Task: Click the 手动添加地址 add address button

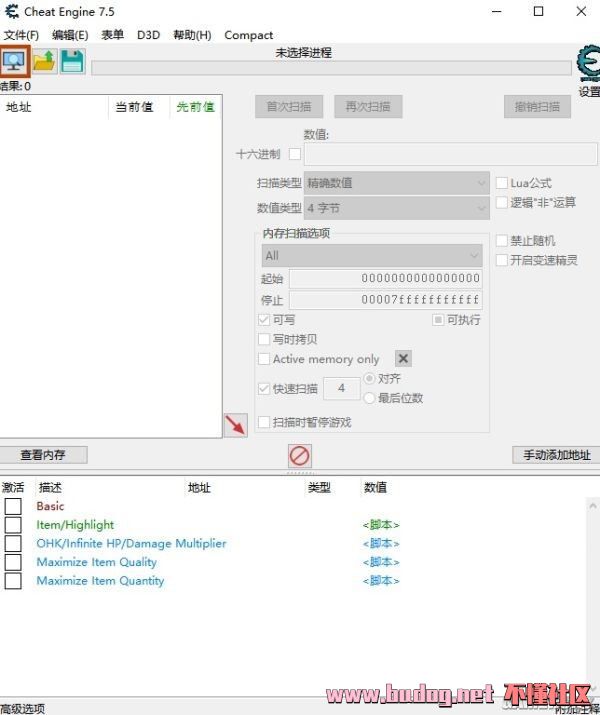Action: click(x=556, y=455)
